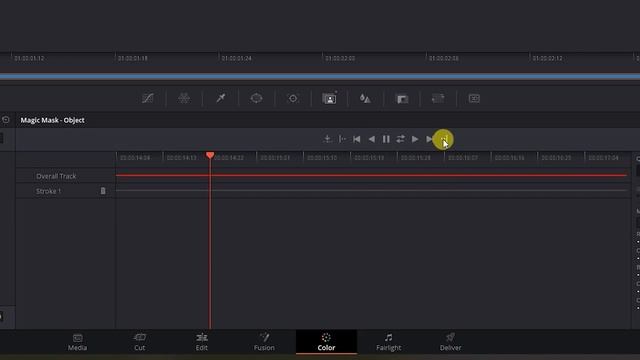Screen dimensions: 640x360
Task: Click the go to reference frame icon
Action: click(327, 139)
